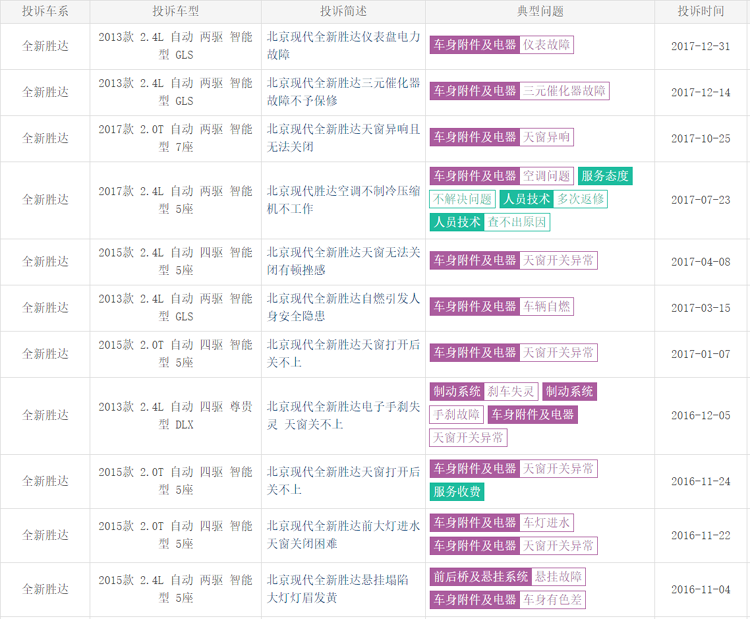The width and height of the screenshot is (750, 619).
Task: Click the green 服务态度 tag
Action: 605,176
